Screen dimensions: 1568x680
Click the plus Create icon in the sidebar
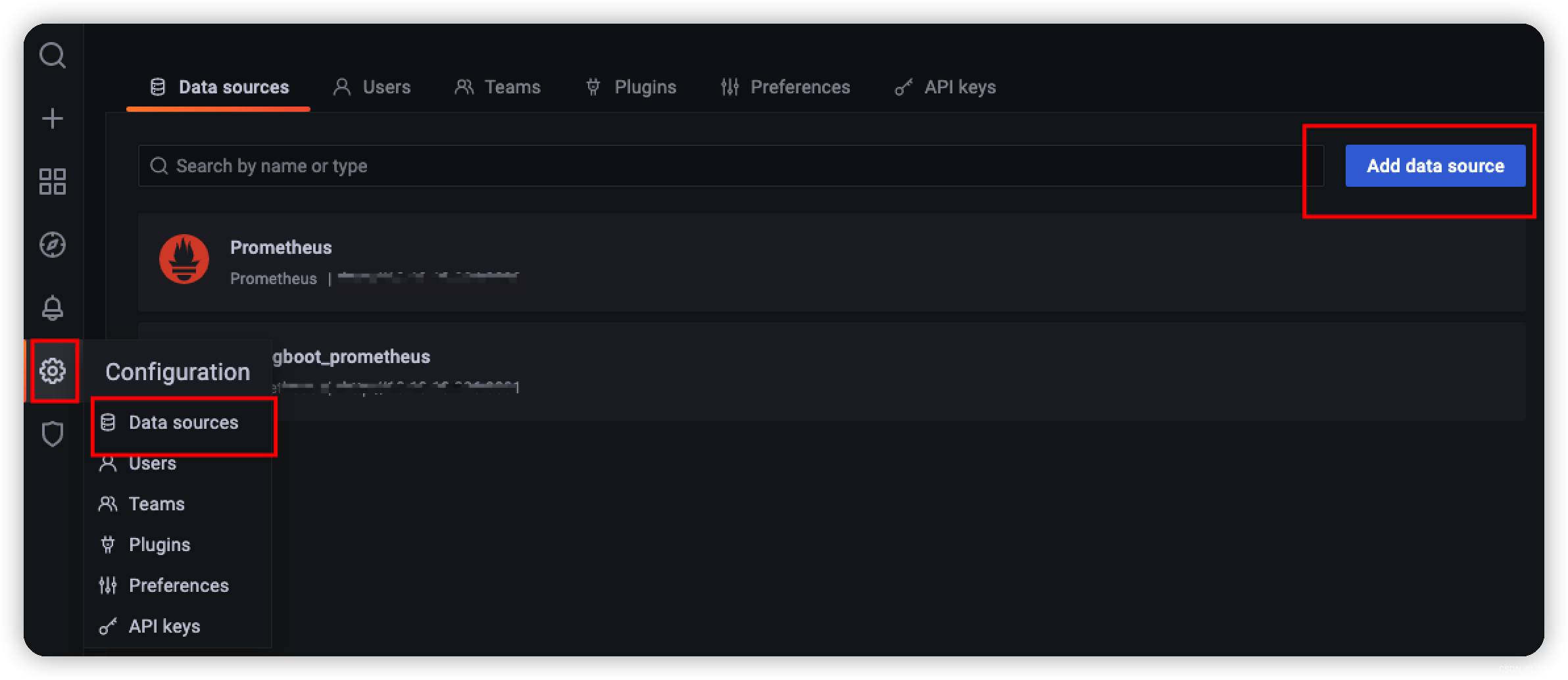click(53, 118)
